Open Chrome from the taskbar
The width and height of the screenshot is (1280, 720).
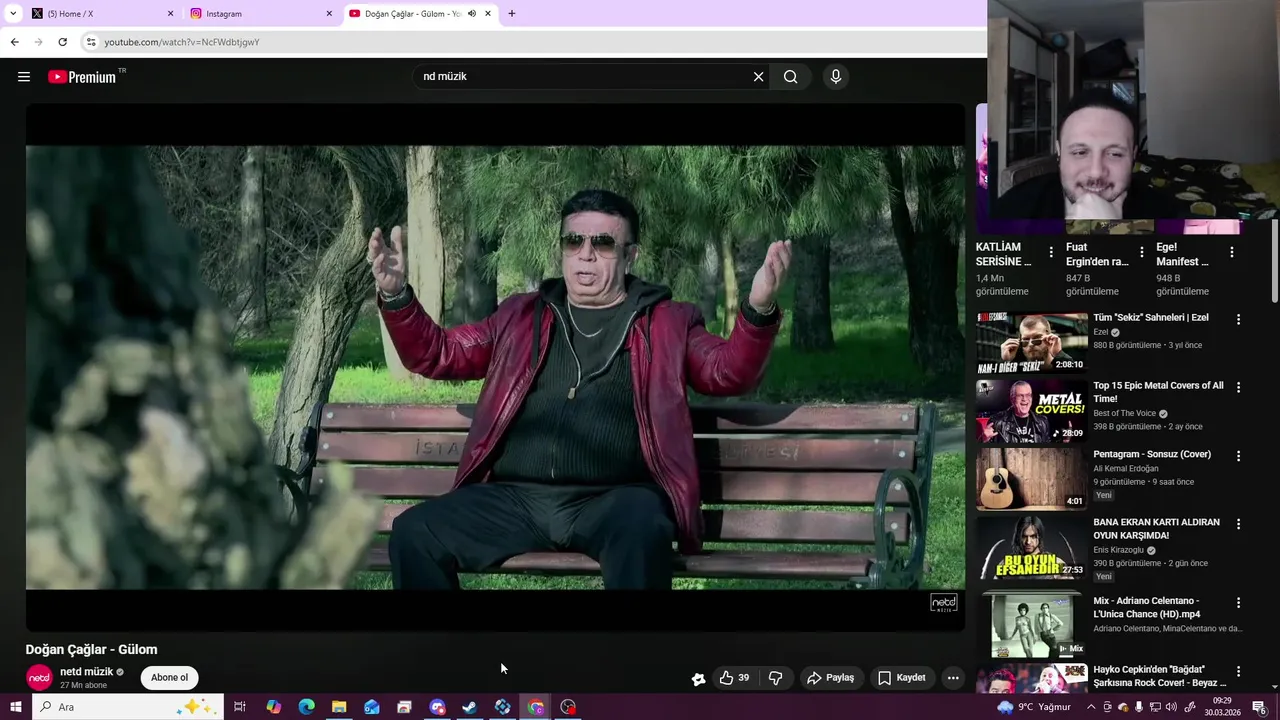[x=536, y=707]
